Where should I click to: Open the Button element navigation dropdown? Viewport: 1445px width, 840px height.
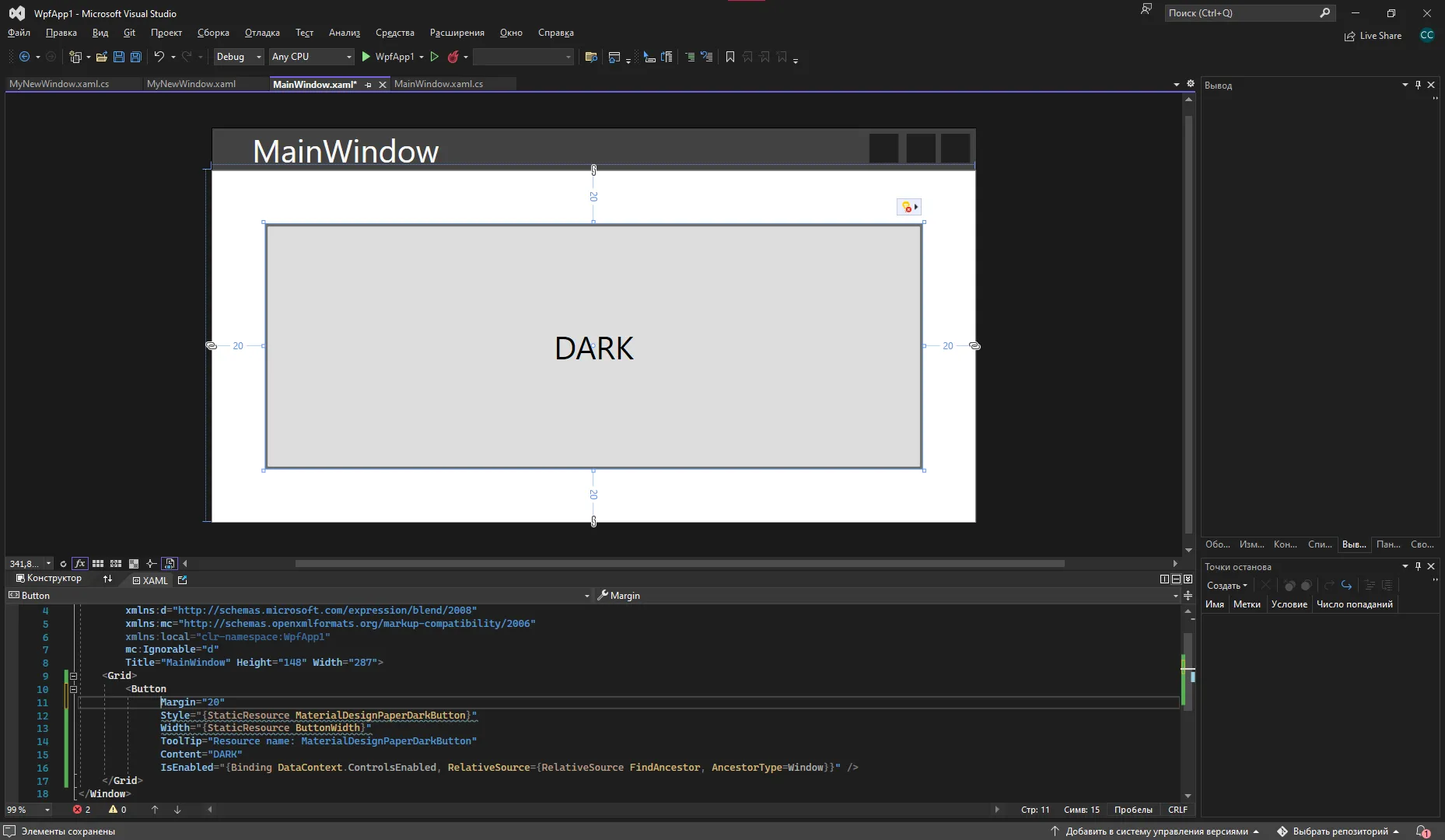tap(586, 596)
